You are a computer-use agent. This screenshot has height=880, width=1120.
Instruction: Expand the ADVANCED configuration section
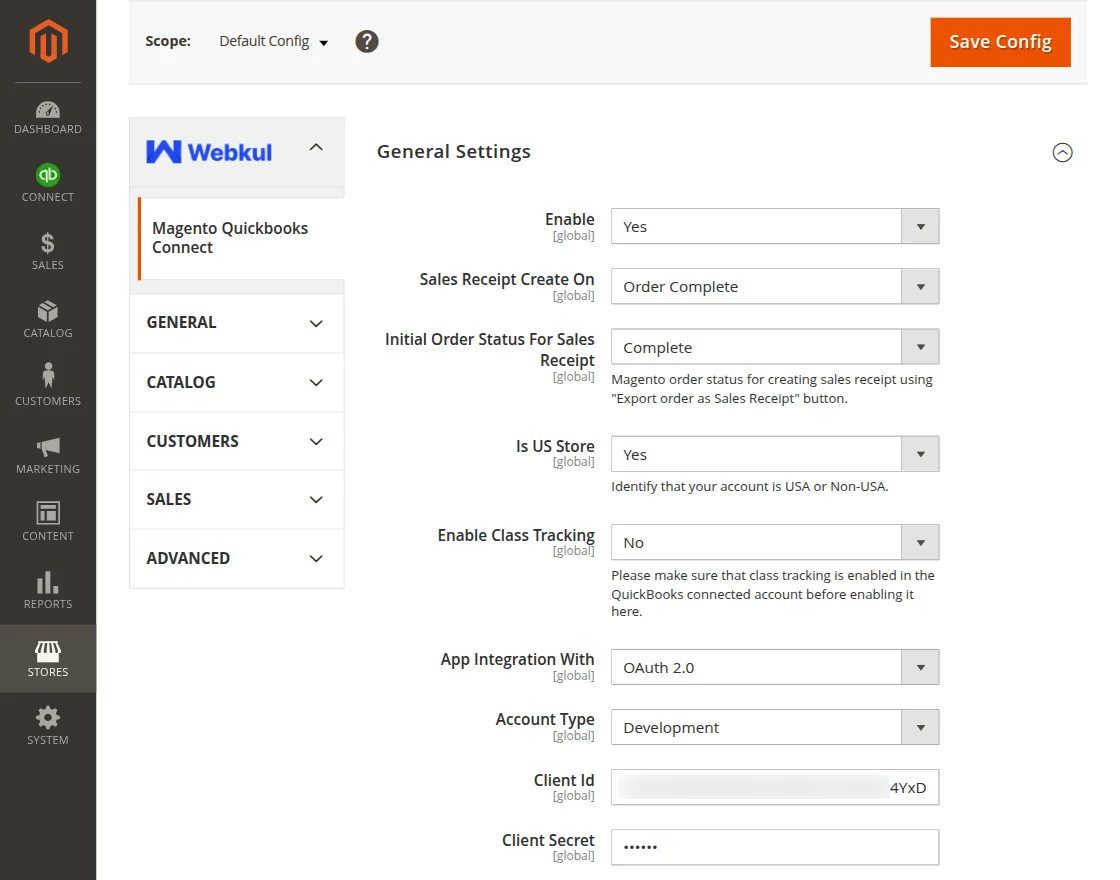(x=236, y=558)
